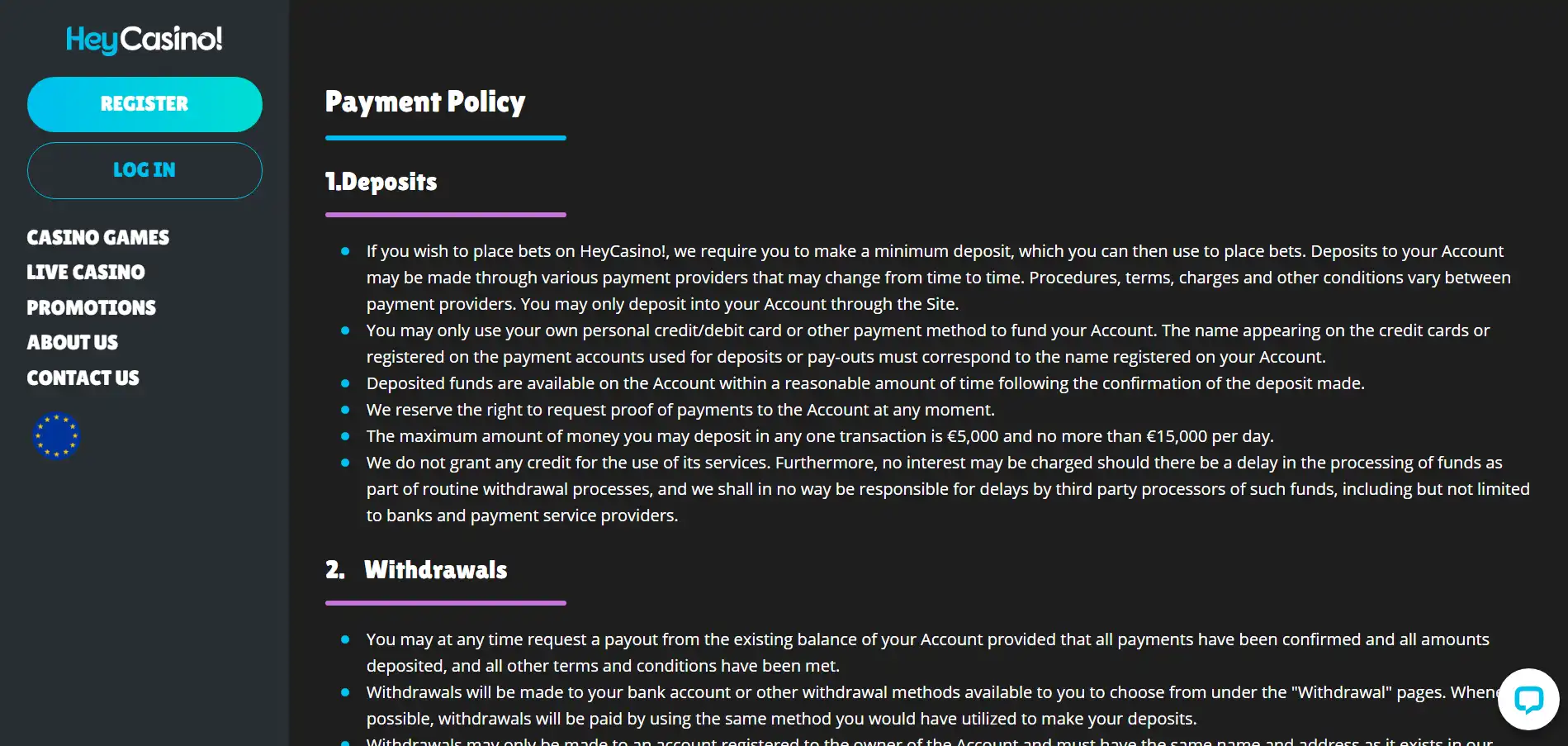
Task: Click the €5,000 maximum deposit line
Action: click(820, 436)
